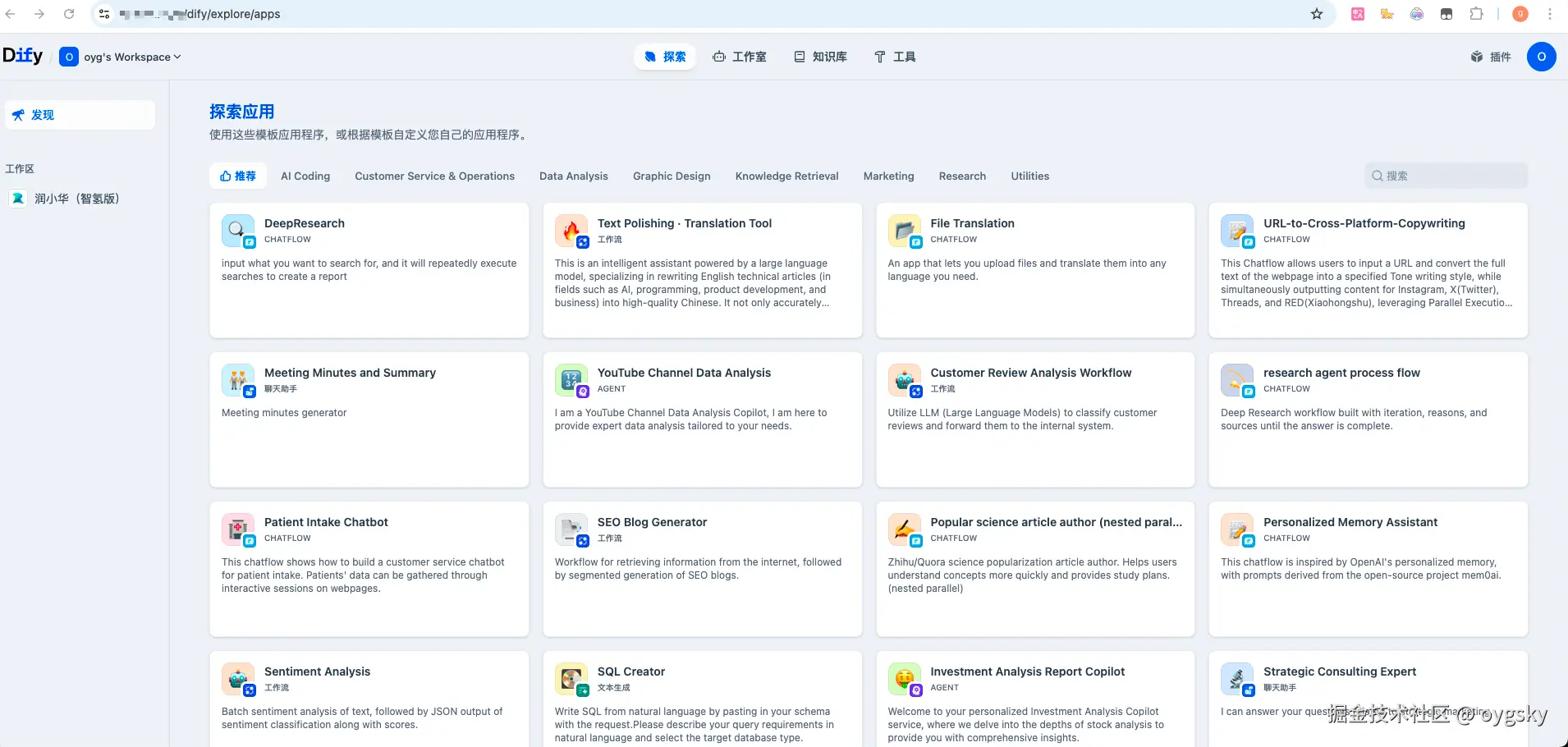The width and height of the screenshot is (1568, 747).
Task: Click the SEO Blog Generator icon
Action: pyautogui.click(x=571, y=530)
